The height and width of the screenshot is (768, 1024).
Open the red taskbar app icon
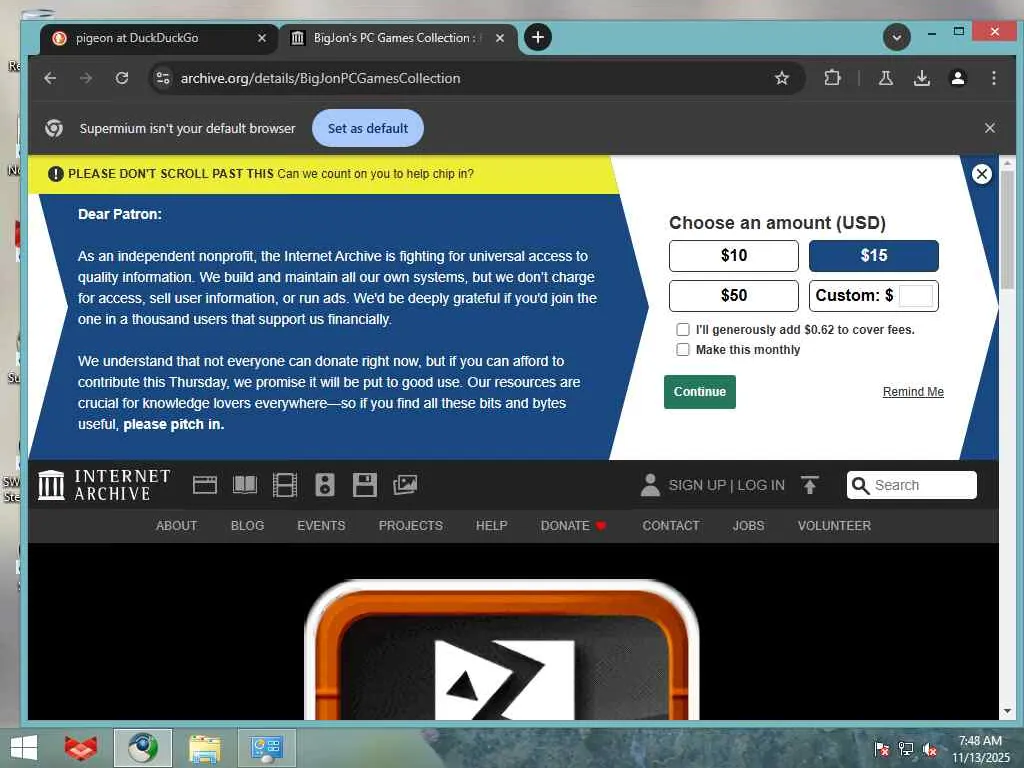coord(81,748)
